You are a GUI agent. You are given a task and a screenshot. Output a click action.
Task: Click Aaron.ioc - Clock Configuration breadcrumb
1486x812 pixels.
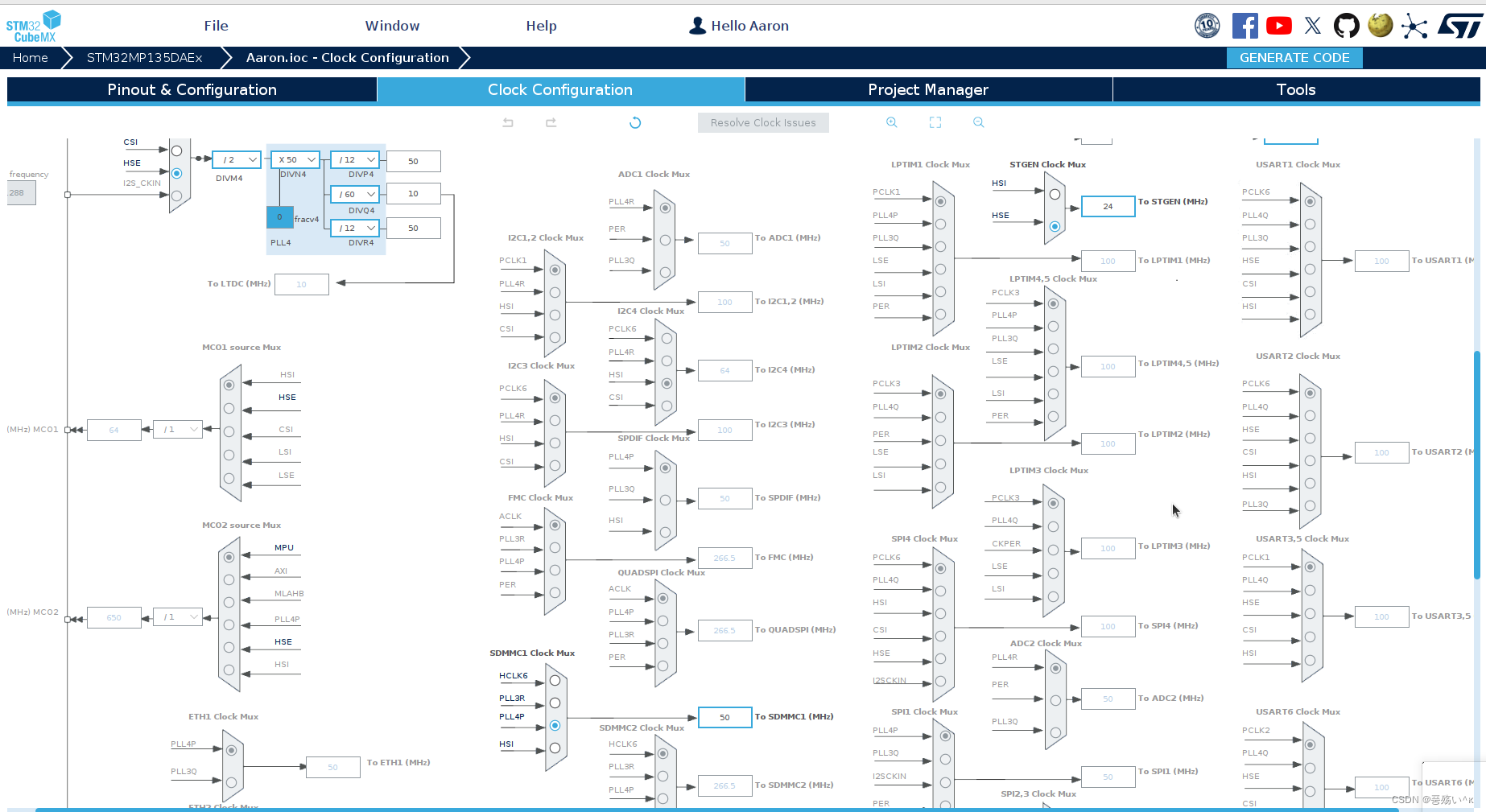point(347,58)
